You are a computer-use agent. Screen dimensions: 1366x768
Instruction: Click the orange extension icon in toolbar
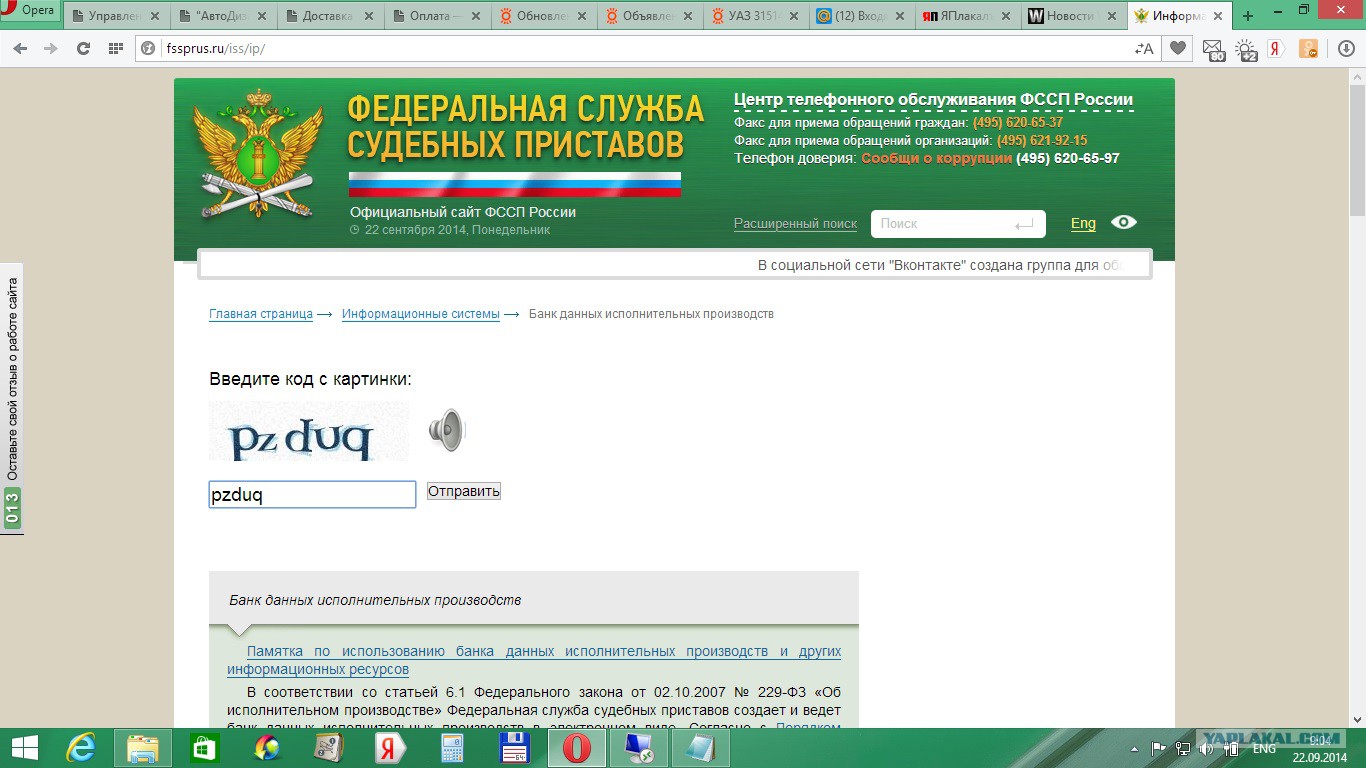(x=1308, y=48)
